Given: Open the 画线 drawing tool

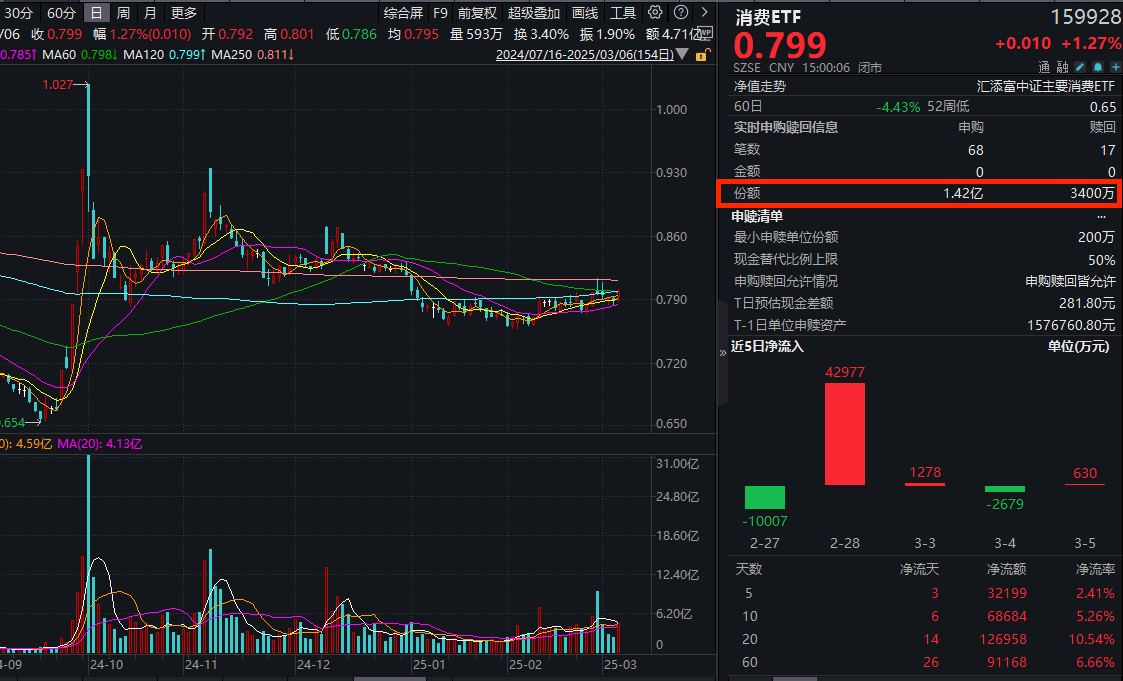Looking at the screenshot, I should [x=585, y=13].
